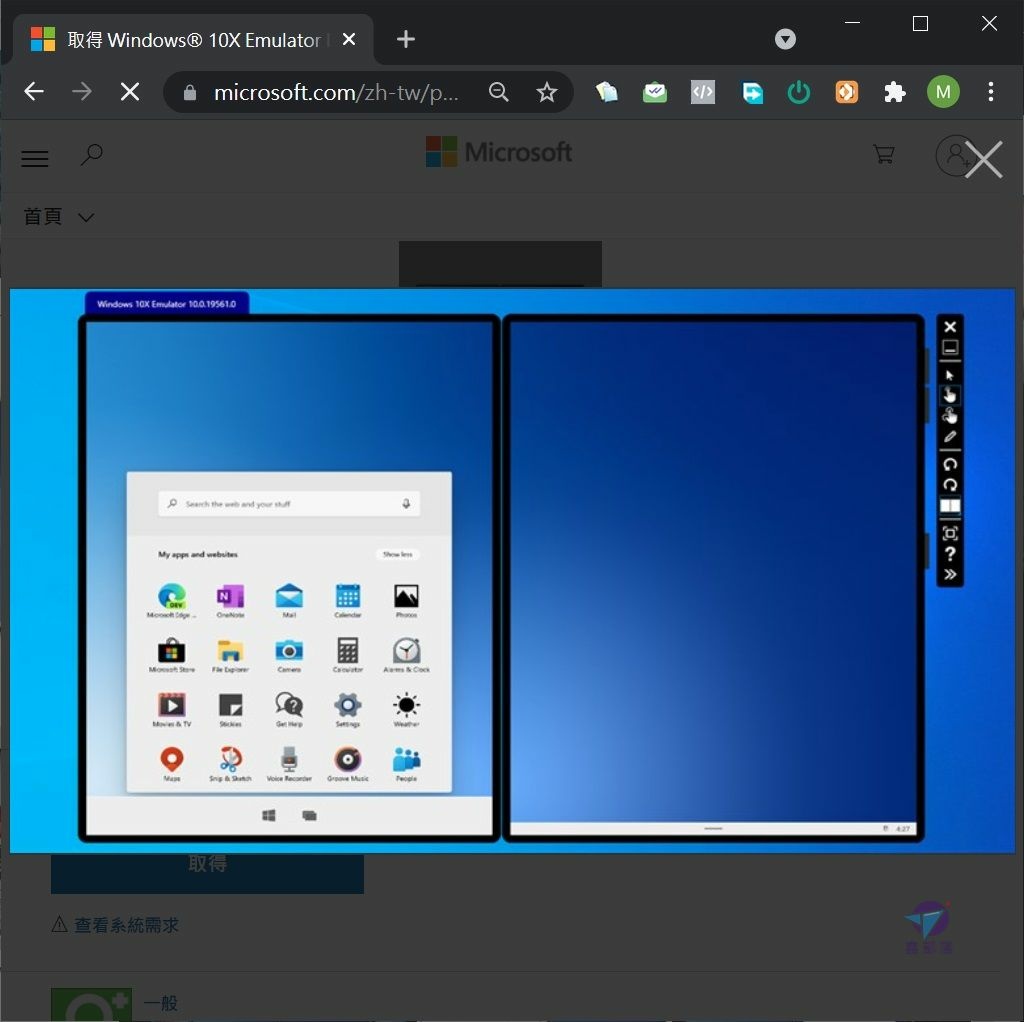Open Microsoft site search
The height and width of the screenshot is (1022, 1024).
tap(91, 155)
